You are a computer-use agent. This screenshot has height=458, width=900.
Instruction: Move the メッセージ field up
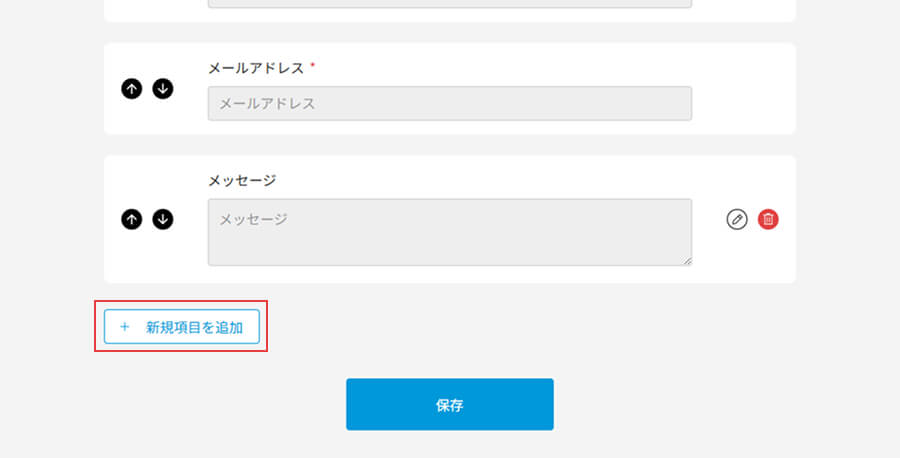[131, 219]
